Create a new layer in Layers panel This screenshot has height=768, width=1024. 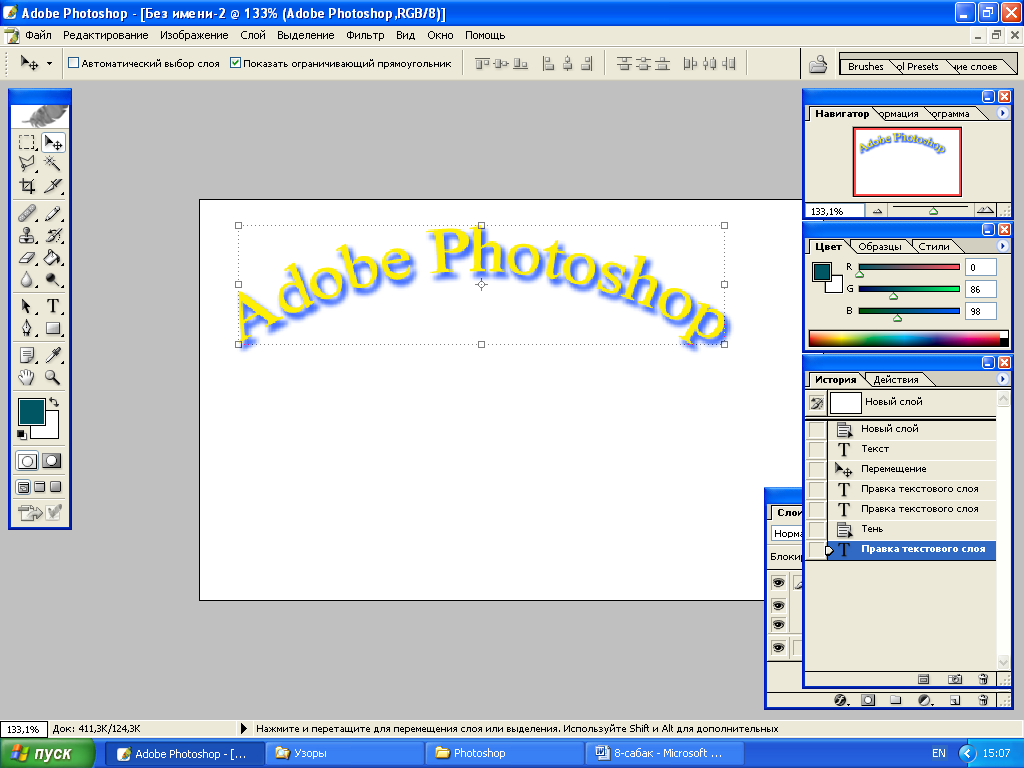click(x=954, y=700)
